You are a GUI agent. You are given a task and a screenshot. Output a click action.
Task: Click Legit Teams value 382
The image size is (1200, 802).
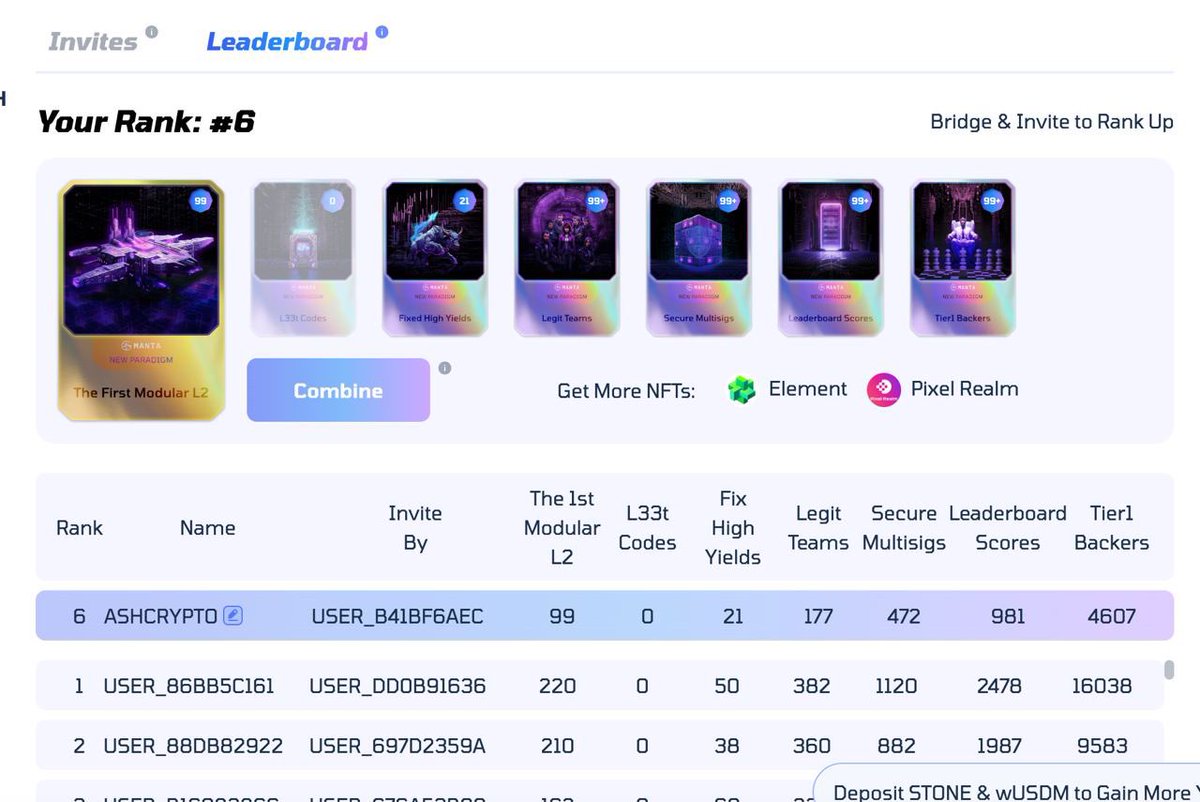pyautogui.click(x=811, y=686)
